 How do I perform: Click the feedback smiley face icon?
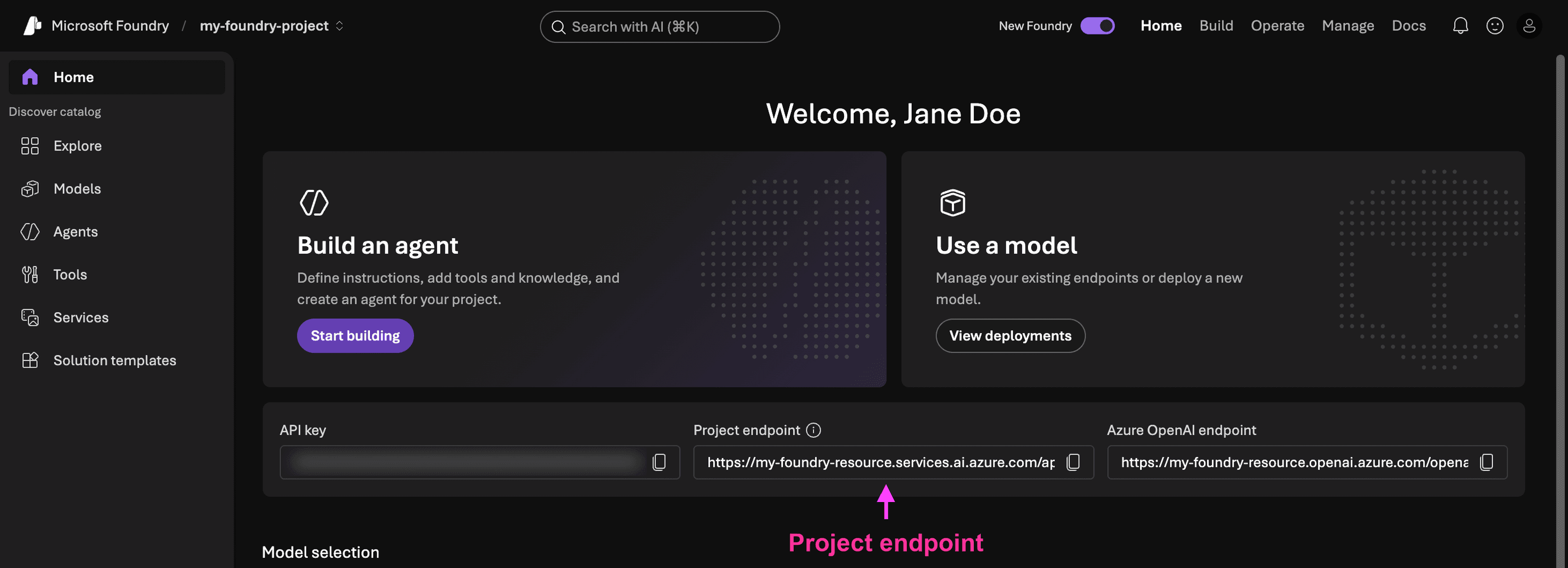click(1494, 26)
